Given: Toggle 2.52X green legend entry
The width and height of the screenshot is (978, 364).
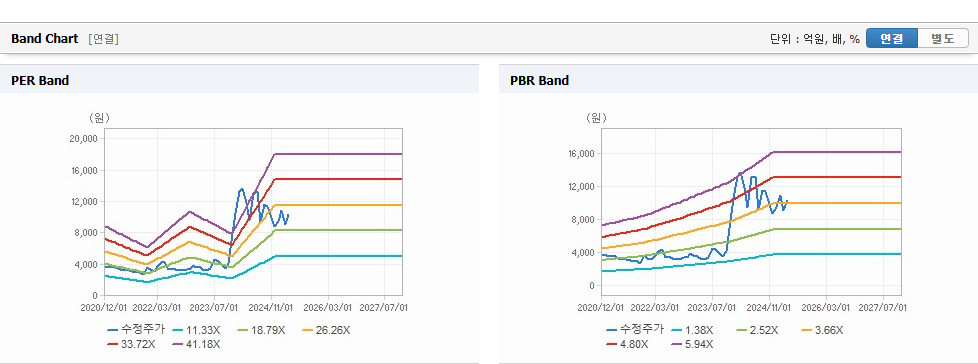Looking at the screenshot, I should coord(757,330).
